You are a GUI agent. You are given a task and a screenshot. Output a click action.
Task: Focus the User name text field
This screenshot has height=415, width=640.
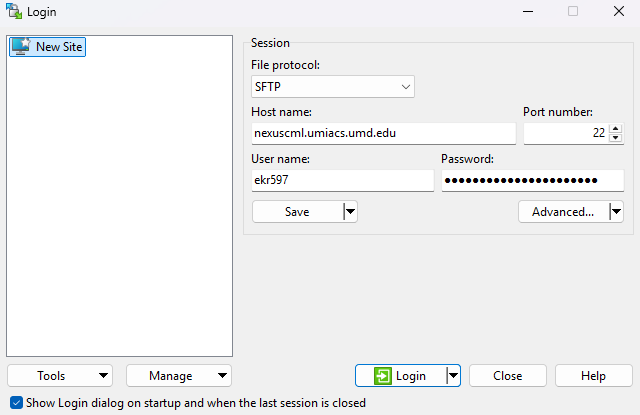click(x=342, y=180)
